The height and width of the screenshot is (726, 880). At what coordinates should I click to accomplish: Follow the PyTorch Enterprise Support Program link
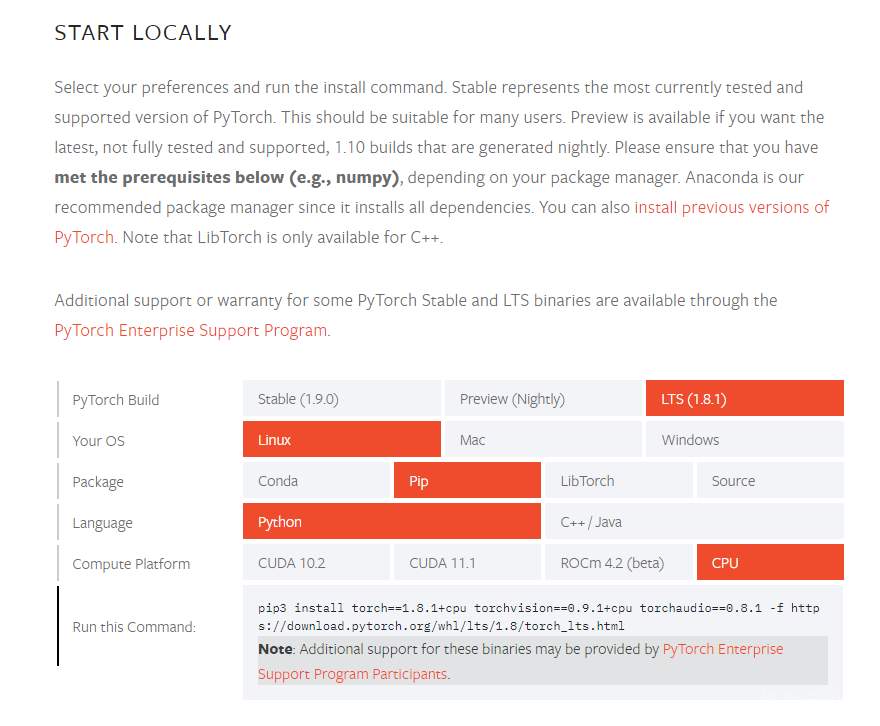tap(191, 330)
